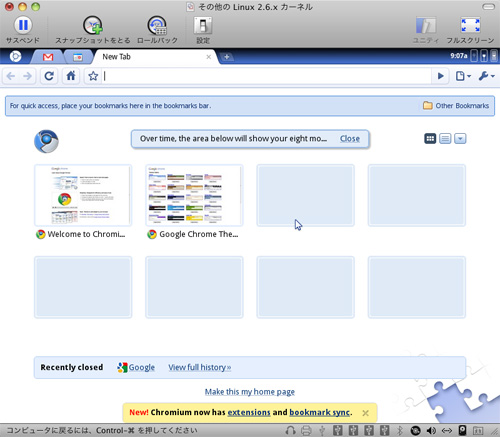Bookmark this page with the star icon
Screen dimensions: 500x437
93,76
